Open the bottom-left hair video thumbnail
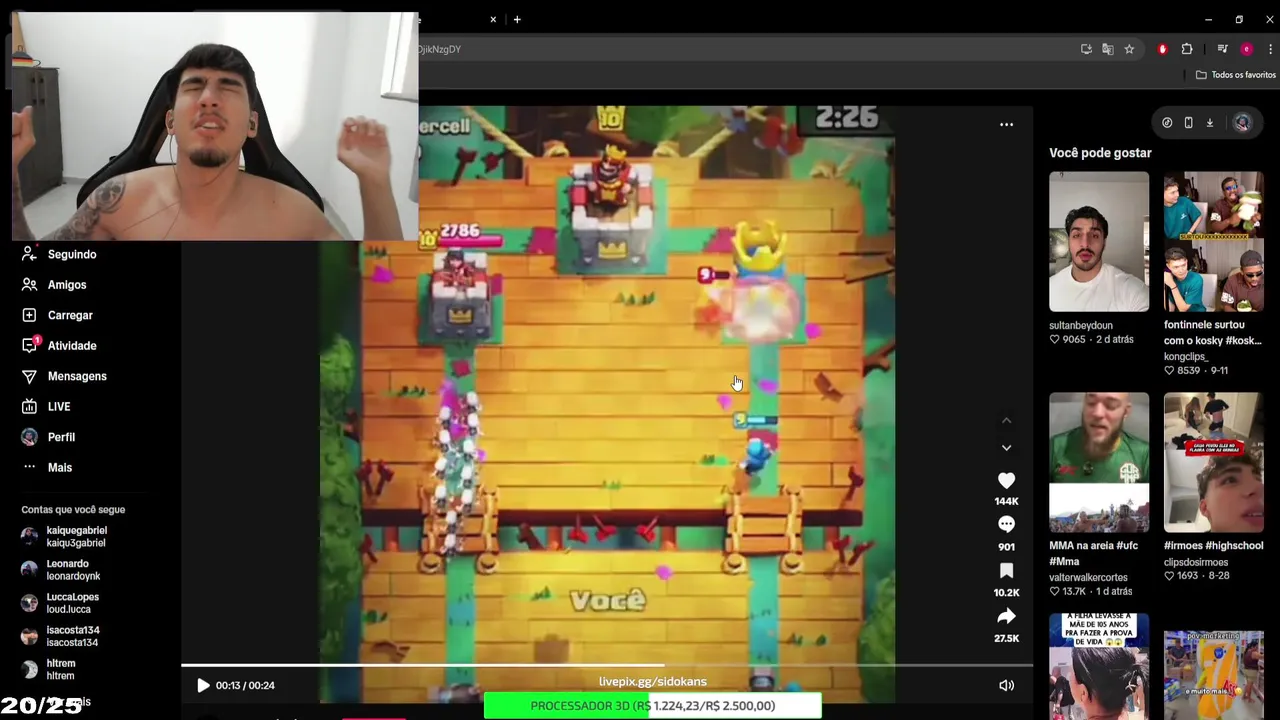 (1099, 667)
